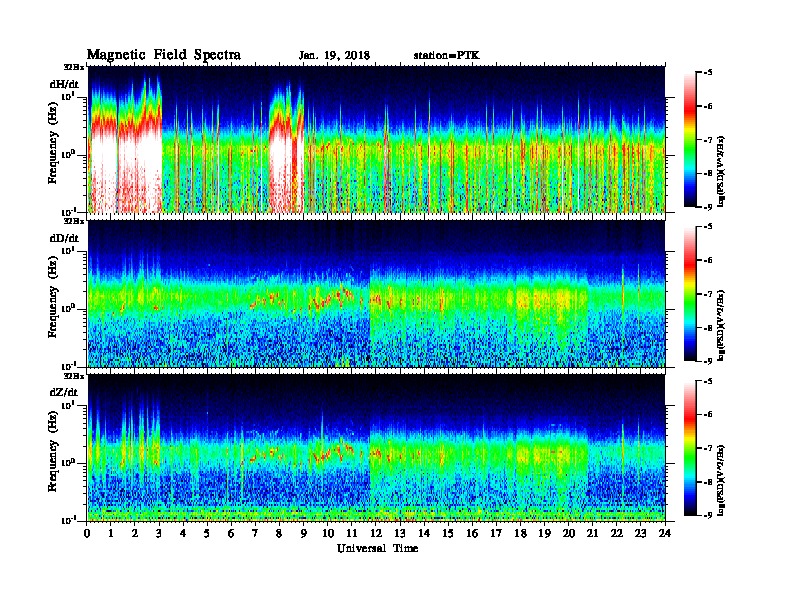Click the -8 value on the dZ/dt color scale
This screenshot has height=612, width=792.
tap(708, 482)
